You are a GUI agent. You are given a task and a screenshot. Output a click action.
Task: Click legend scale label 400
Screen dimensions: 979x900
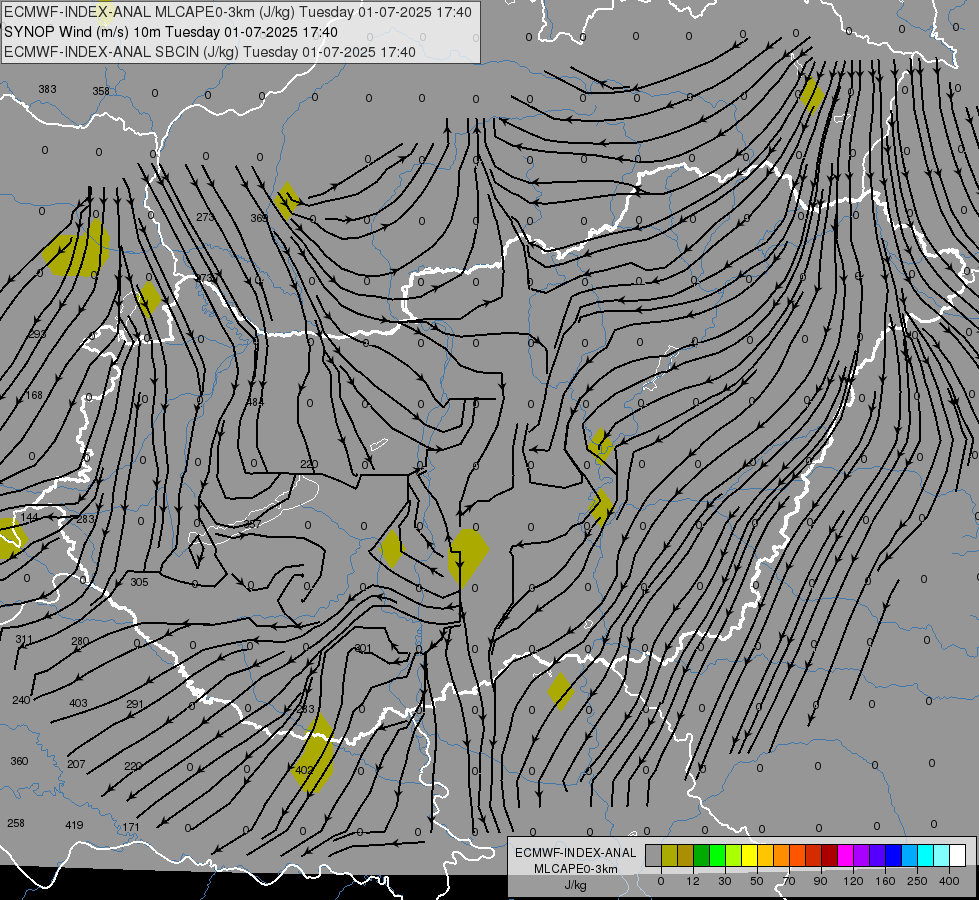[x=949, y=881]
